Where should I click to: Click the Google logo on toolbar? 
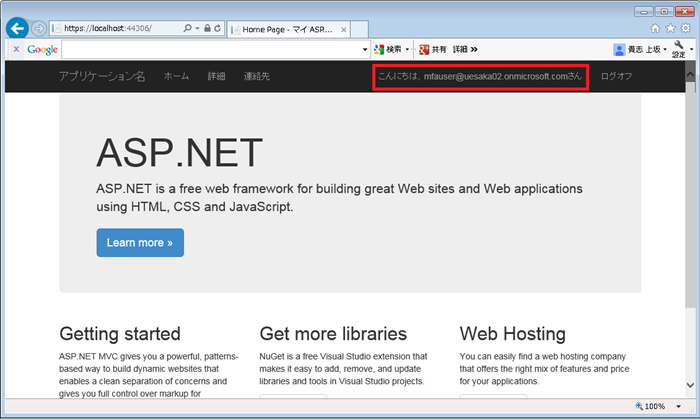click(42, 50)
